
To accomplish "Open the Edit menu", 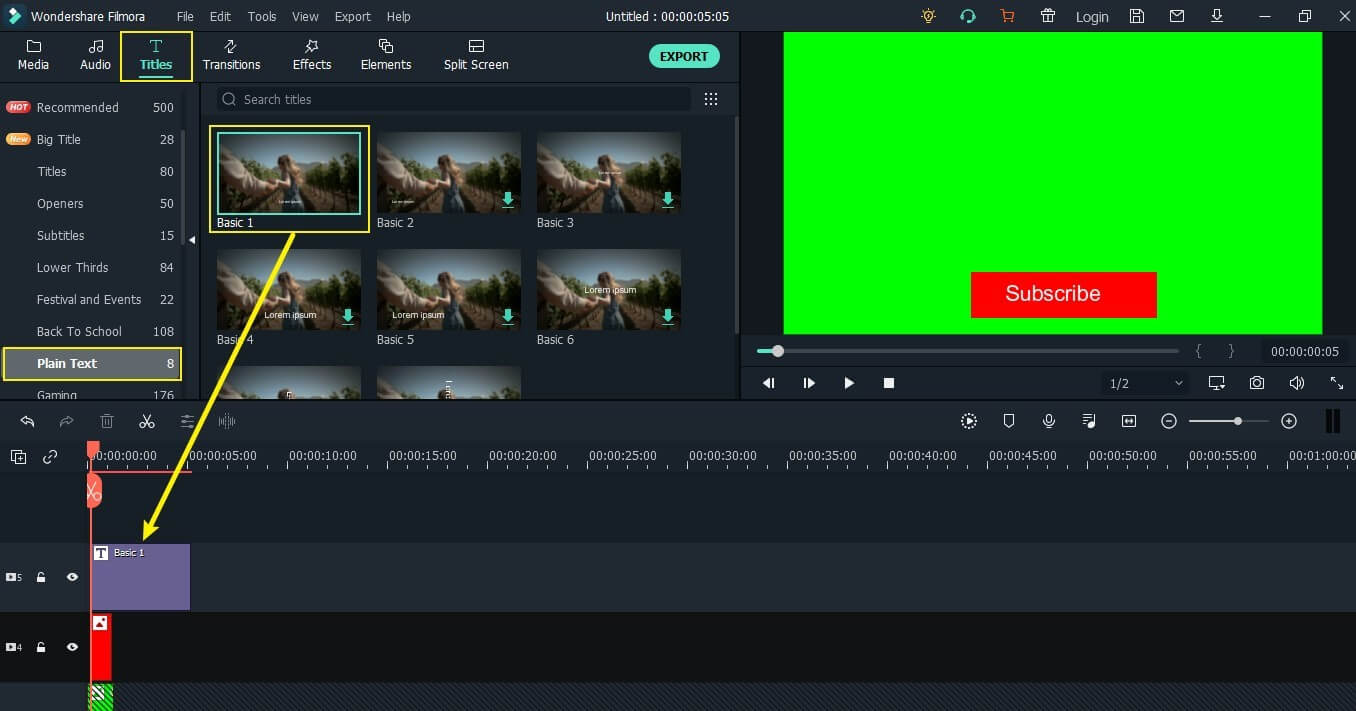I will coord(220,16).
